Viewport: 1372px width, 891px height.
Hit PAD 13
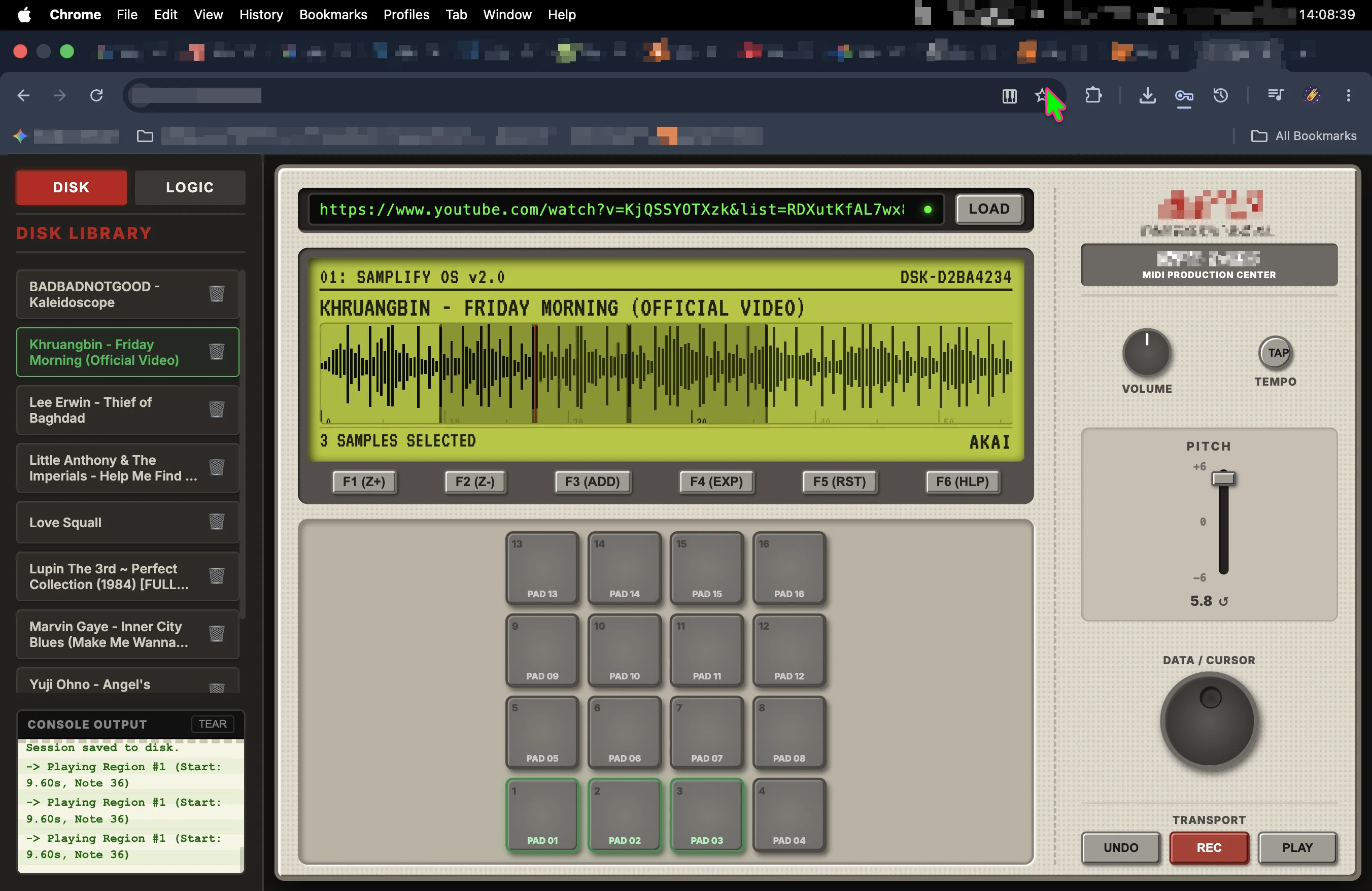pyautogui.click(x=542, y=568)
